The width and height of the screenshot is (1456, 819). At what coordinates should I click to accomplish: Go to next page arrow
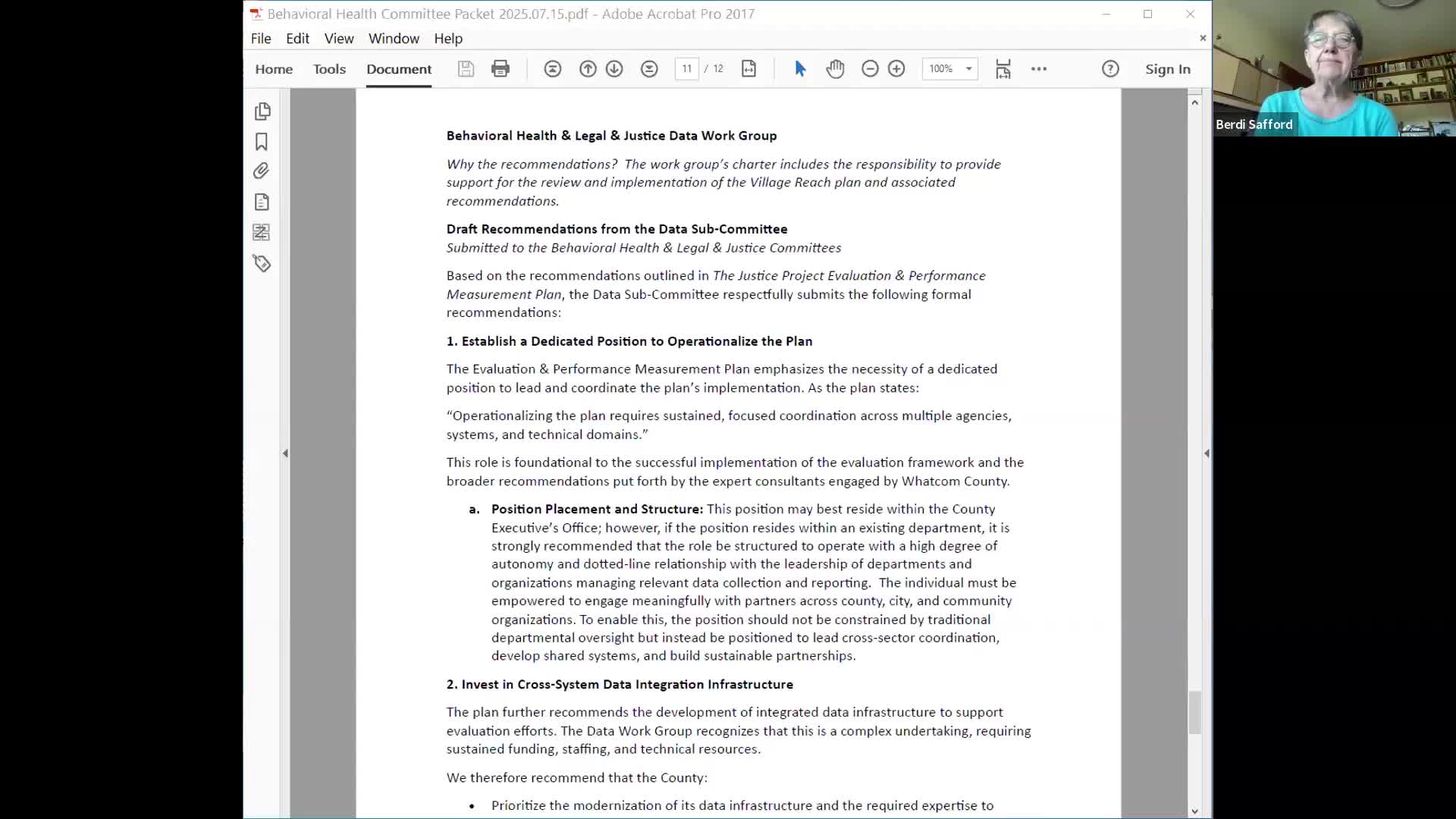point(614,69)
